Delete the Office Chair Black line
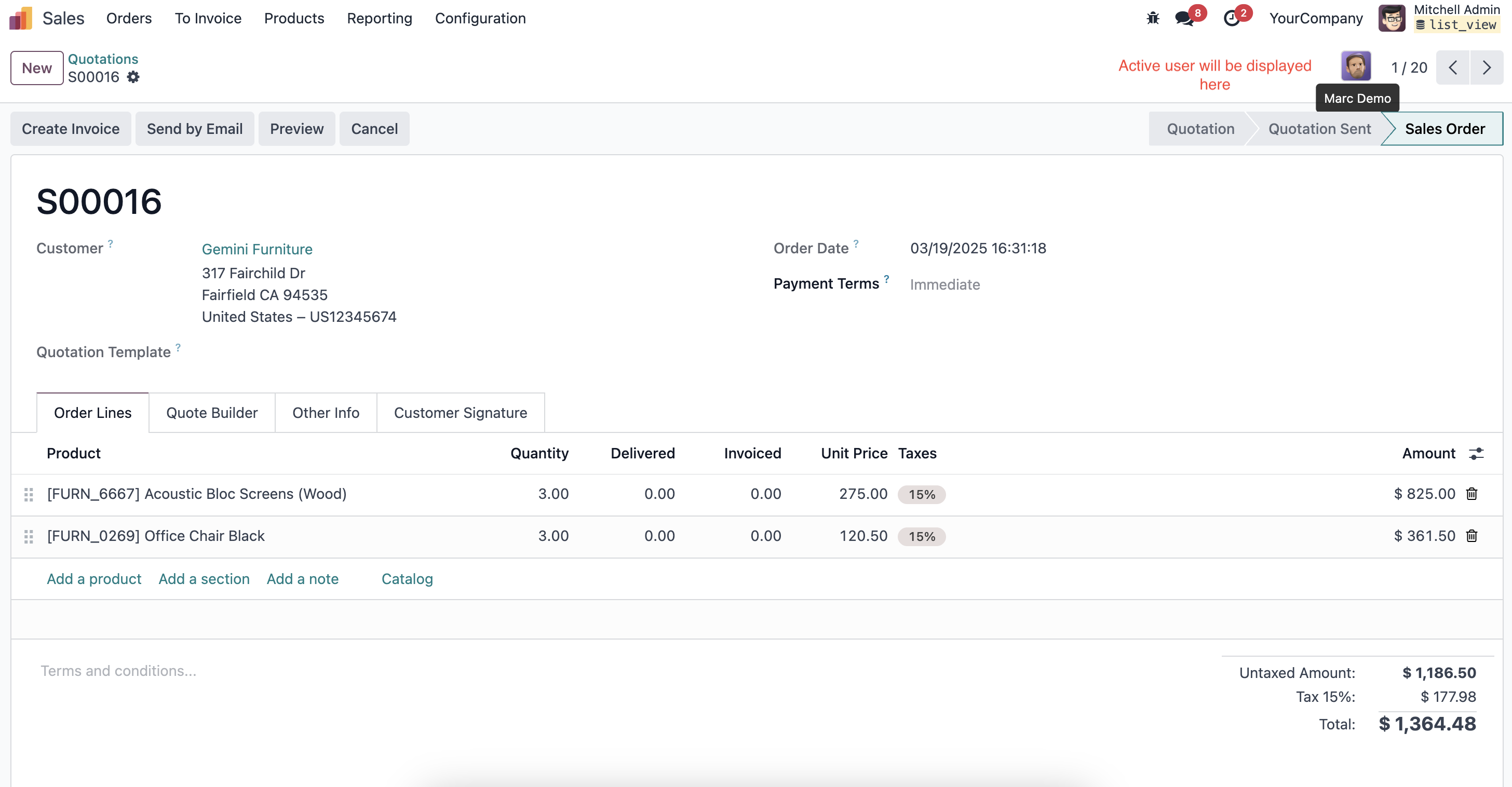 [x=1472, y=535]
